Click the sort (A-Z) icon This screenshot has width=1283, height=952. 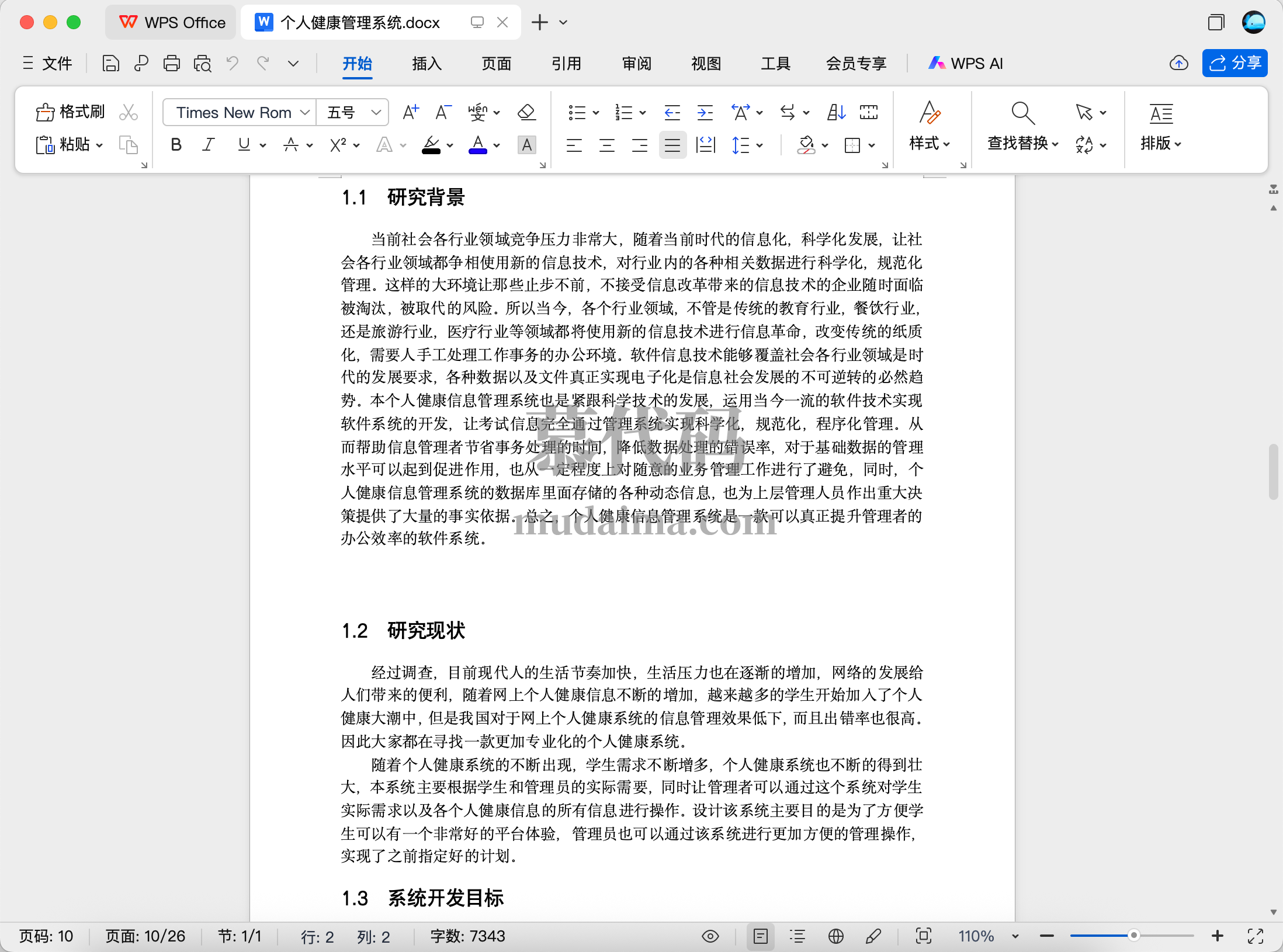pyautogui.click(x=836, y=112)
